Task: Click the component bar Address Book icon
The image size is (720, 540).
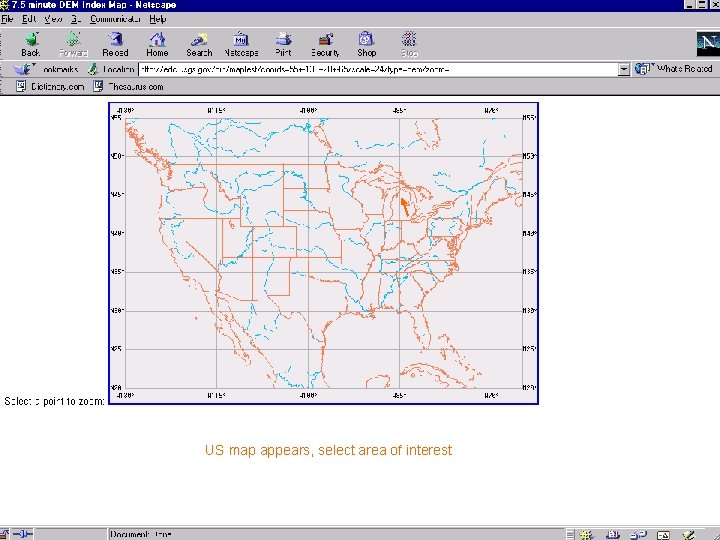Action: click(x=663, y=534)
